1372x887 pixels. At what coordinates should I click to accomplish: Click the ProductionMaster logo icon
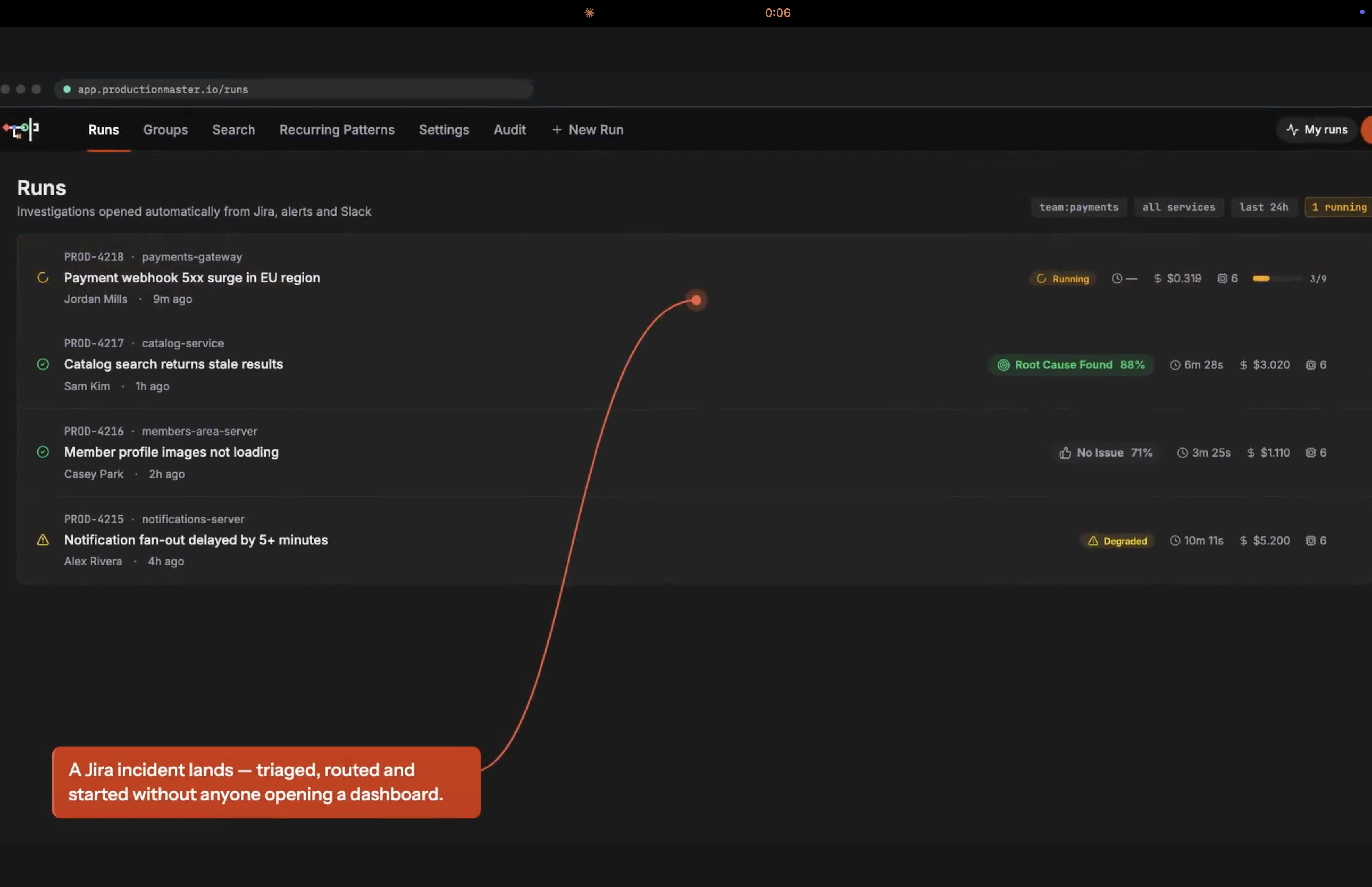pos(21,129)
